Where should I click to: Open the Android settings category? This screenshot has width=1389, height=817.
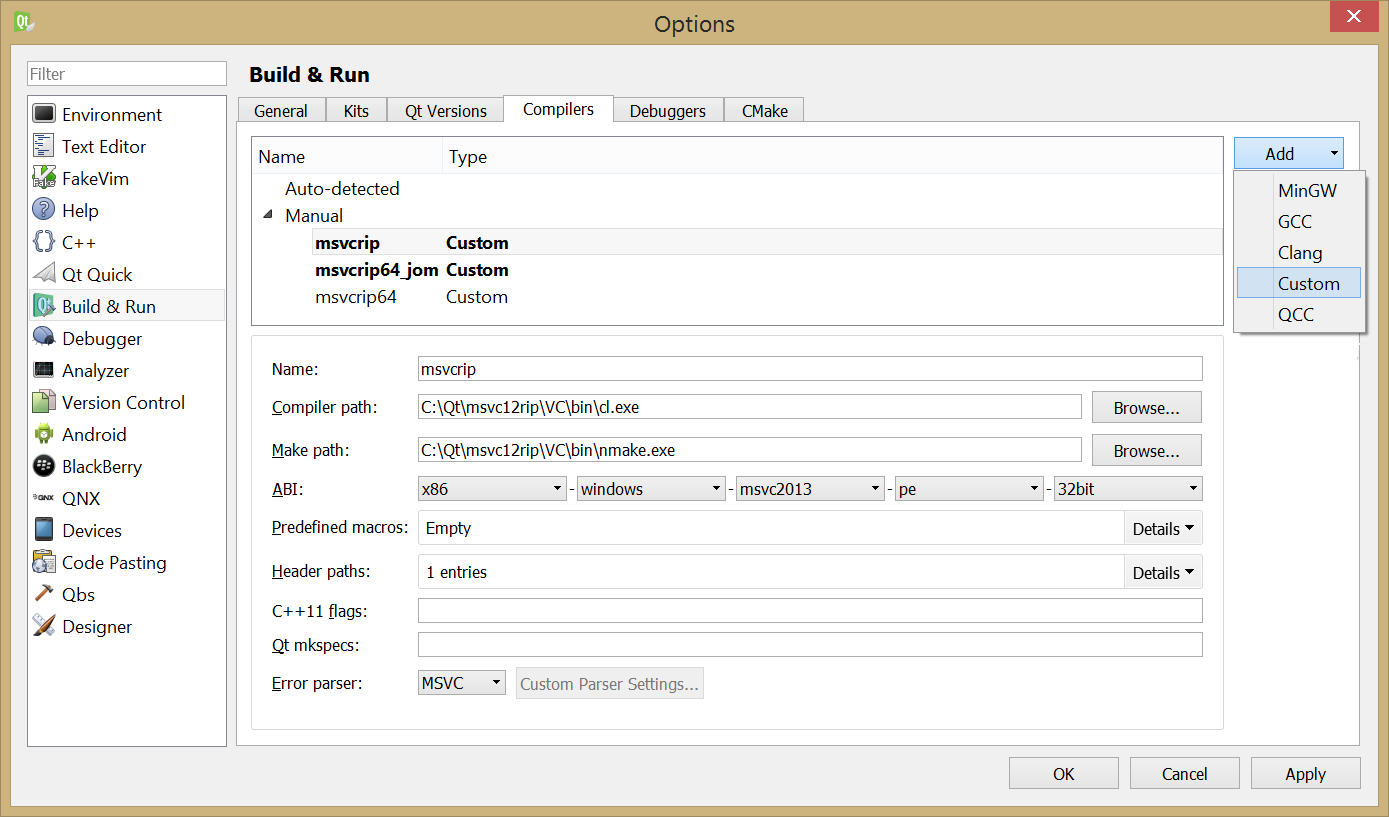click(126, 434)
